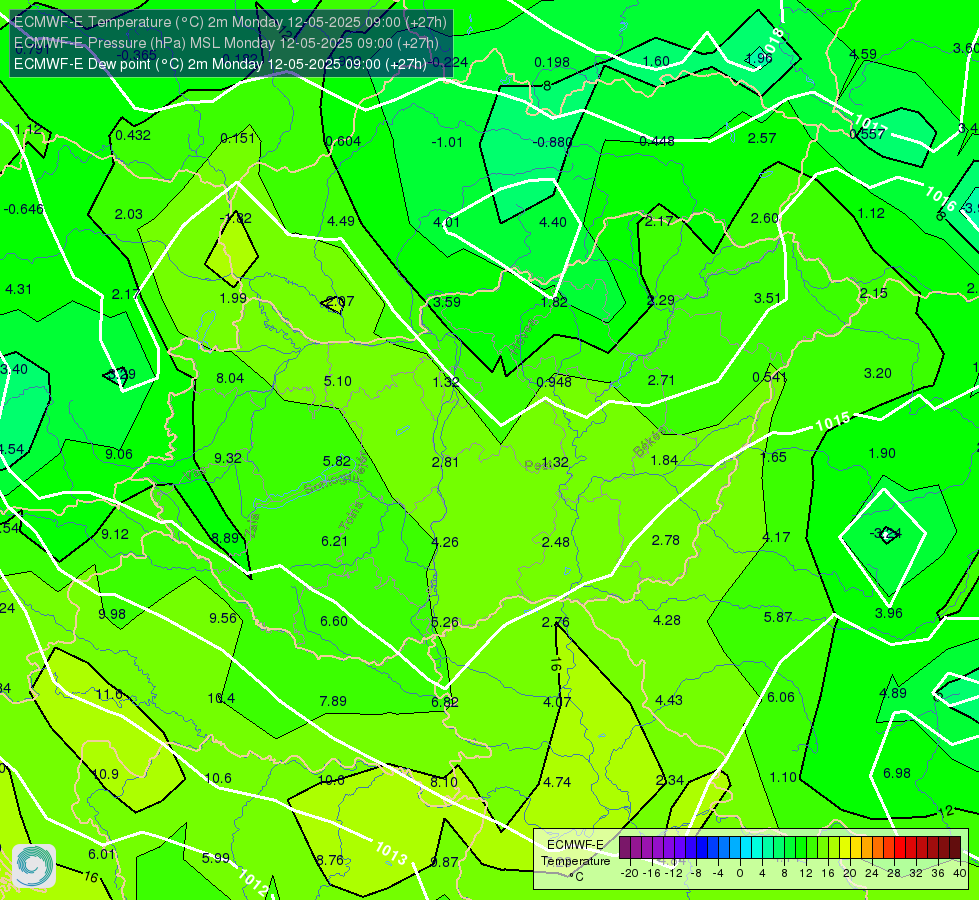Click the 1013 isobar label

pos(391,853)
